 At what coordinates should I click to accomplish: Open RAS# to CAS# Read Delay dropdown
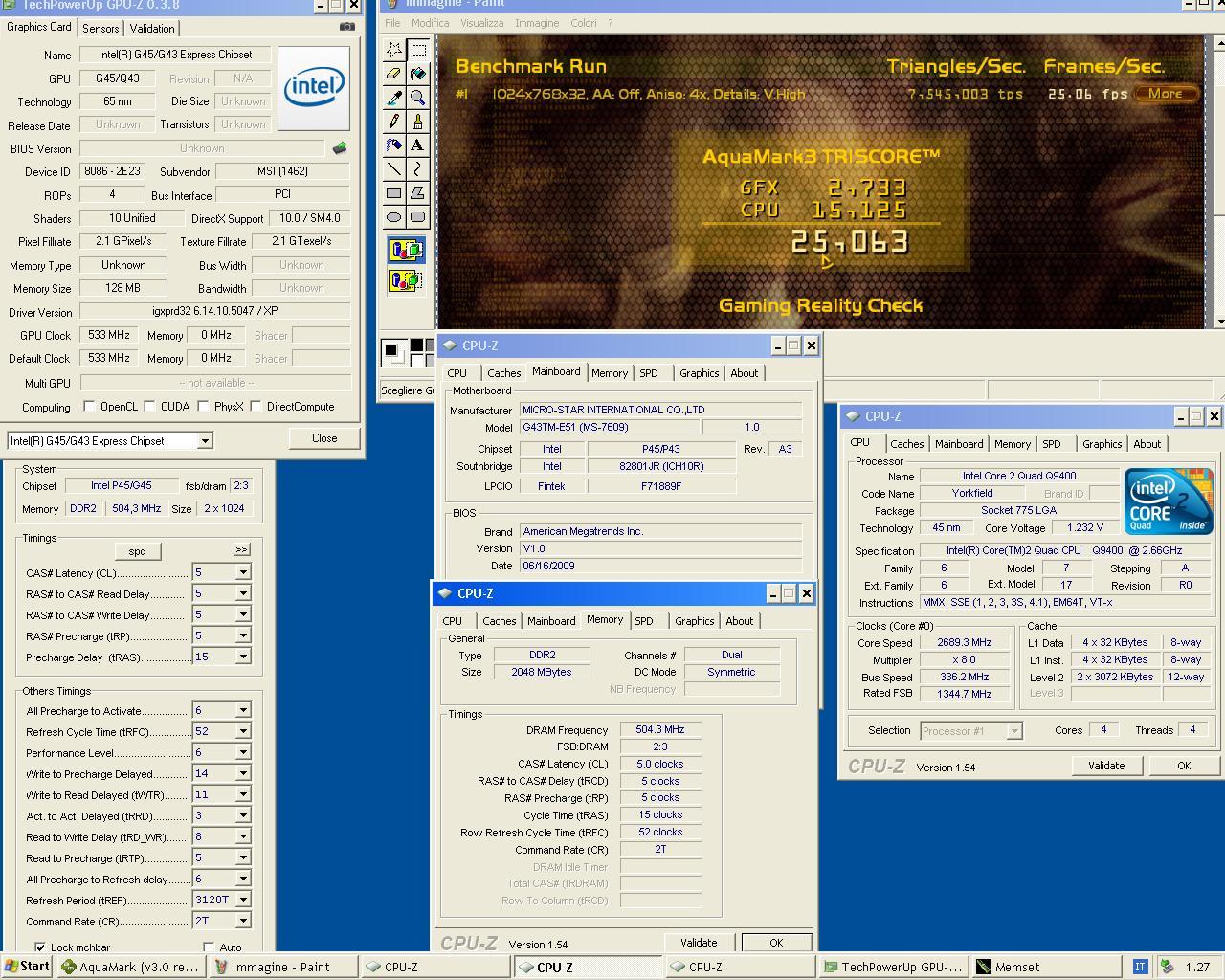pos(243,593)
